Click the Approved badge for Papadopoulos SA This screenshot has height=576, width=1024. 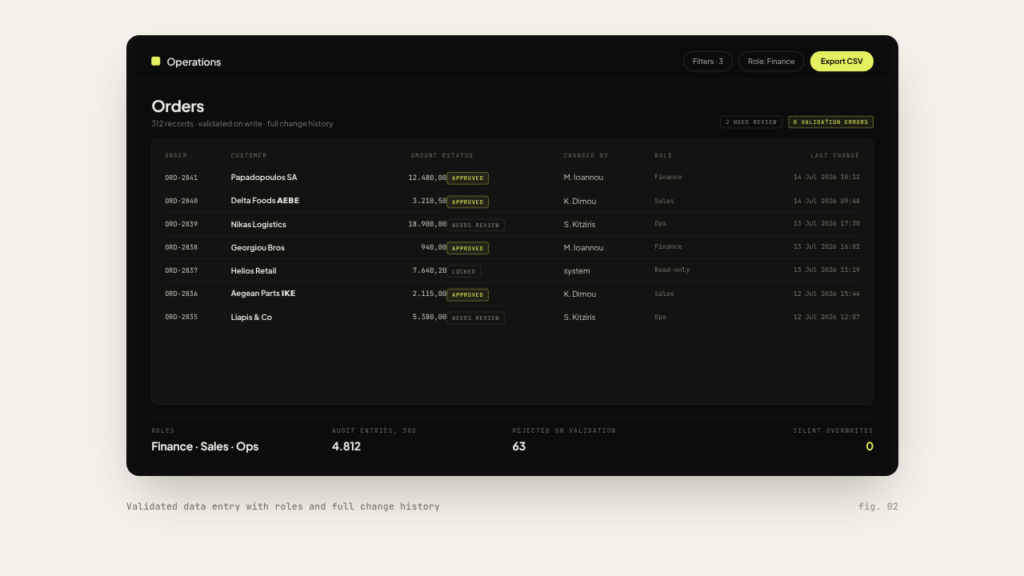[468, 178]
